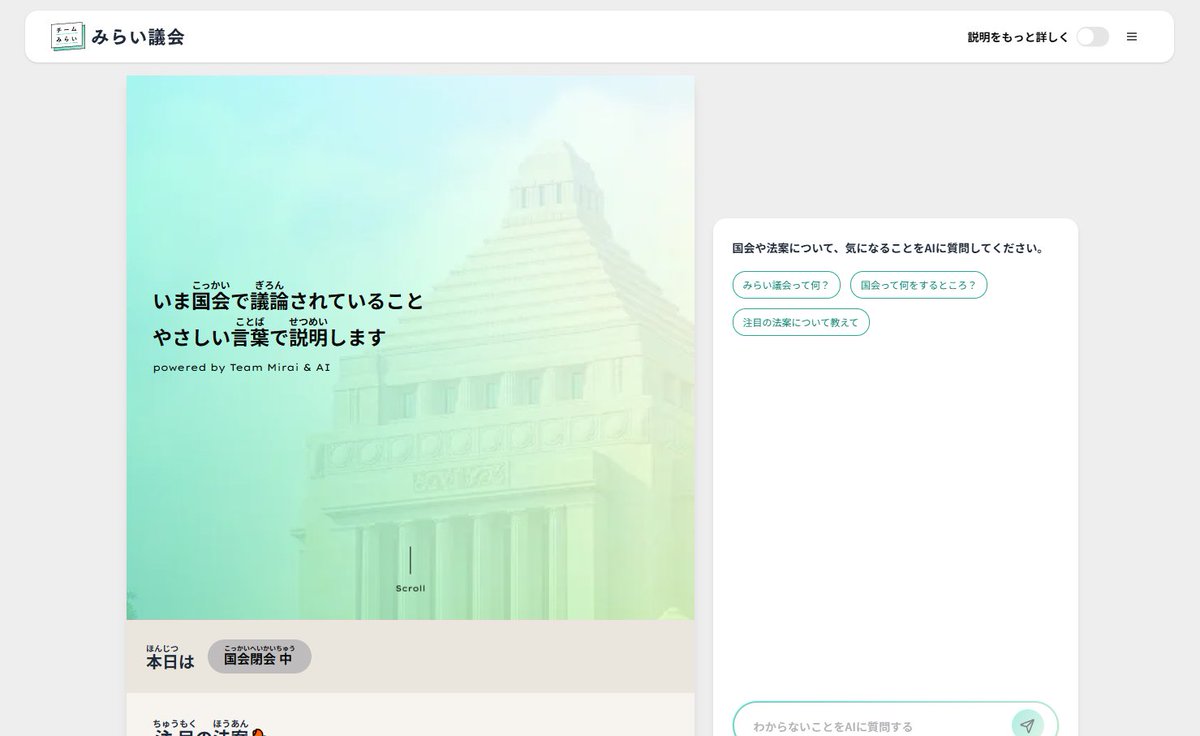This screenshot has width=1200, height=736.
Task: Select '注目の法案について教えて' suggestion
Action: pos(801,323)
